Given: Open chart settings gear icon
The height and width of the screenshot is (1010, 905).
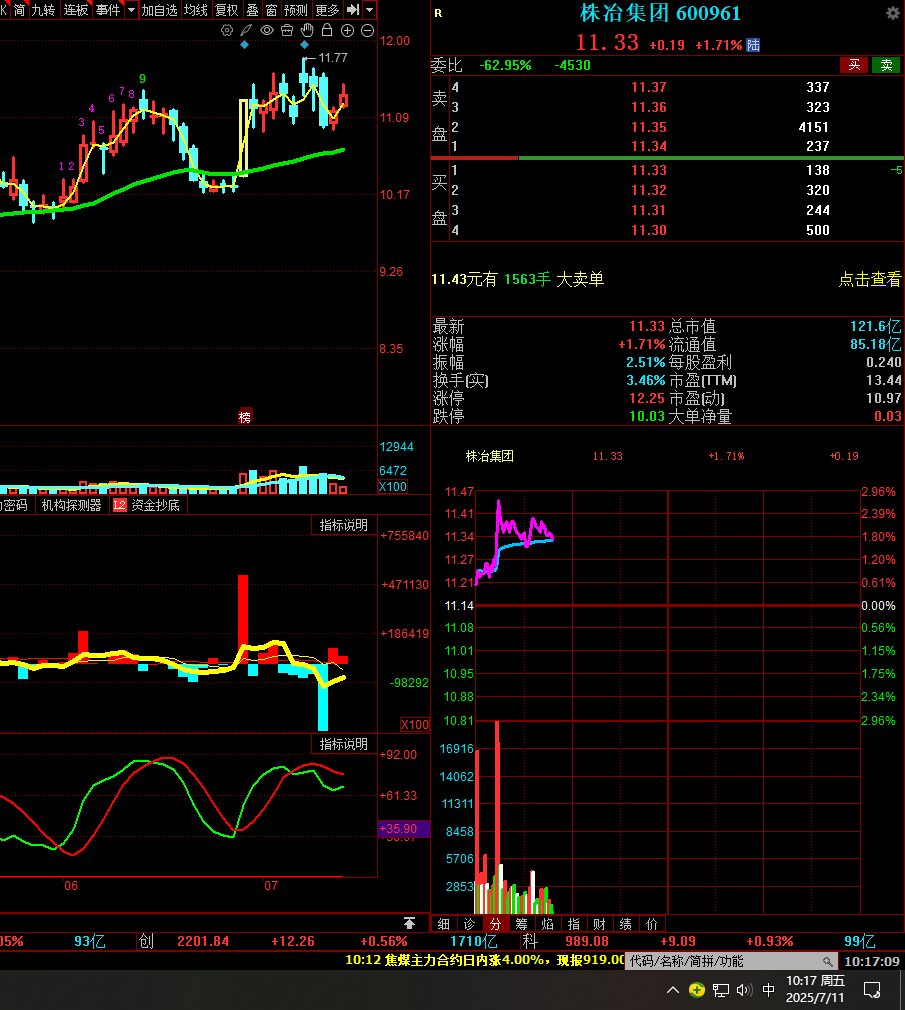Looking at the screenshot, I should [x=227, y=30].
